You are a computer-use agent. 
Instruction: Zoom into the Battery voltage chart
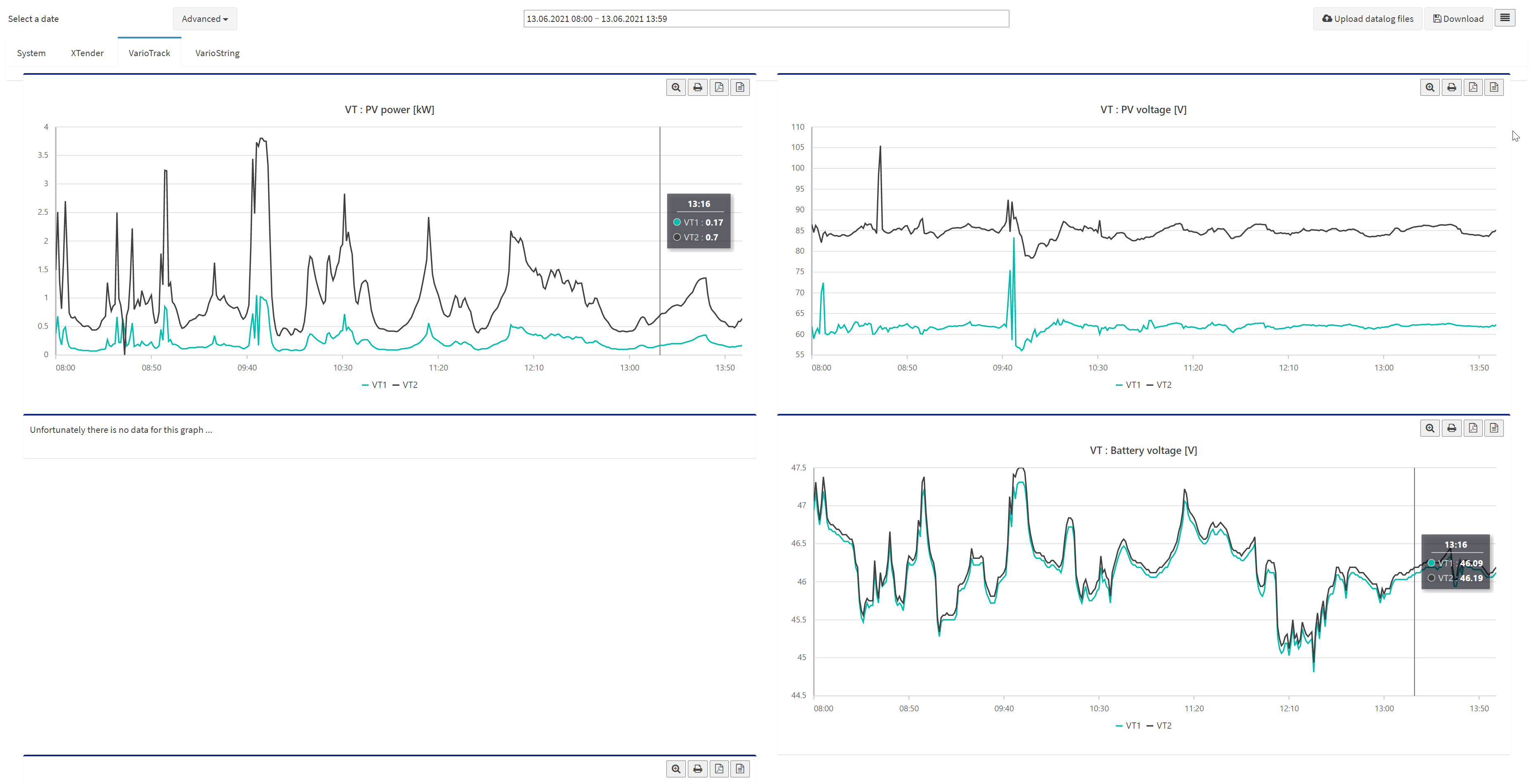(1430, 428)
